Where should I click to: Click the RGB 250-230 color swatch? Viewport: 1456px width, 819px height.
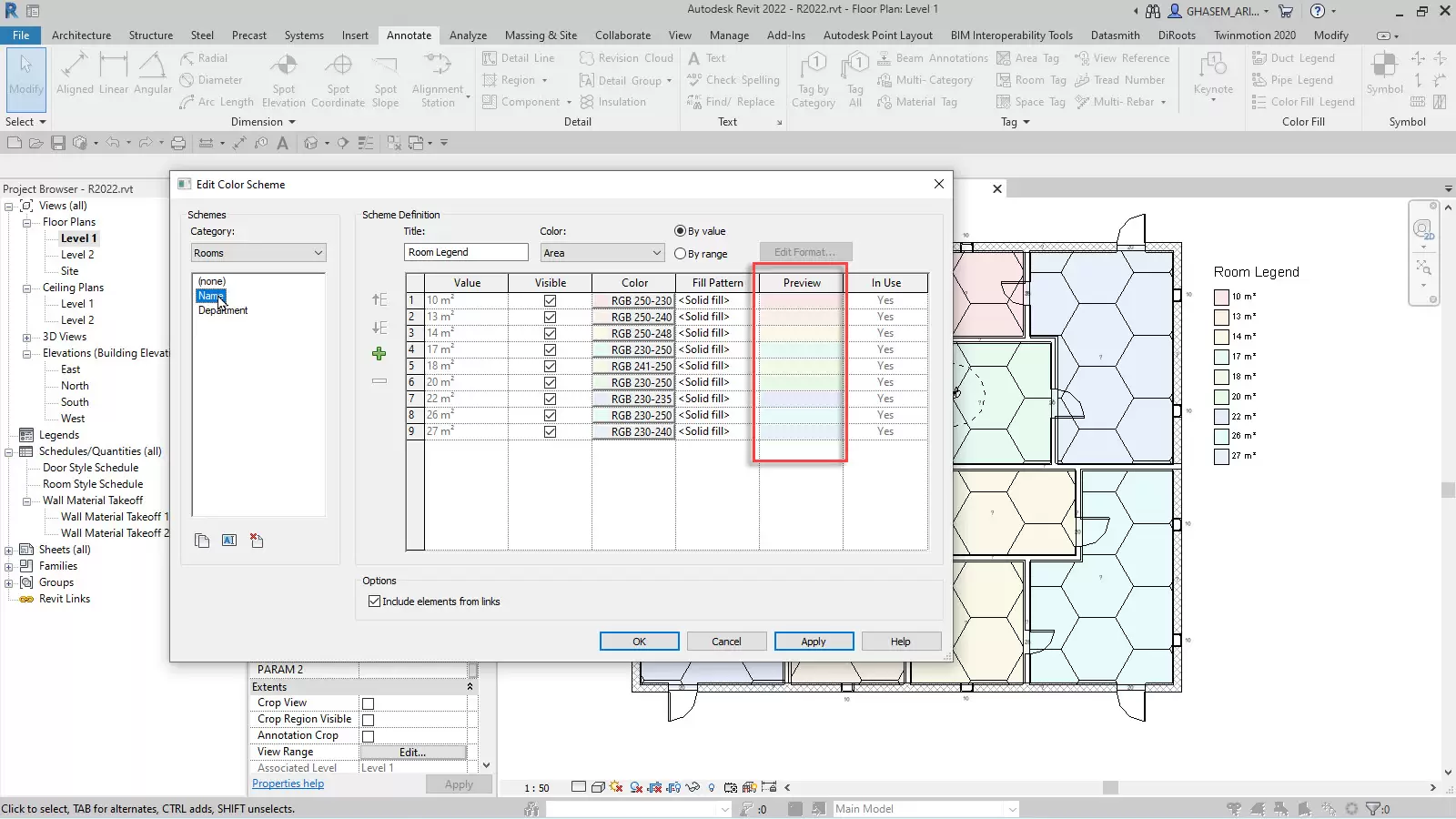(634, 300)
